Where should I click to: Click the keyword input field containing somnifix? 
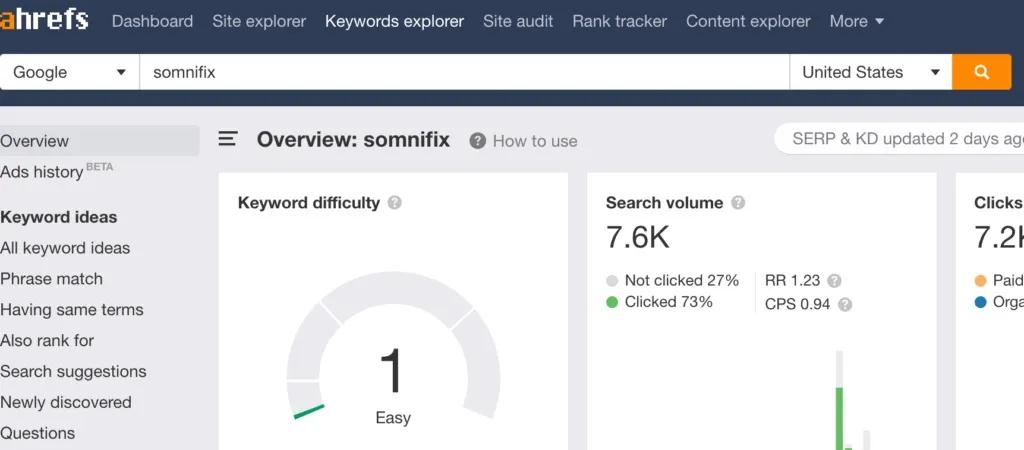(x=464, y=72)
